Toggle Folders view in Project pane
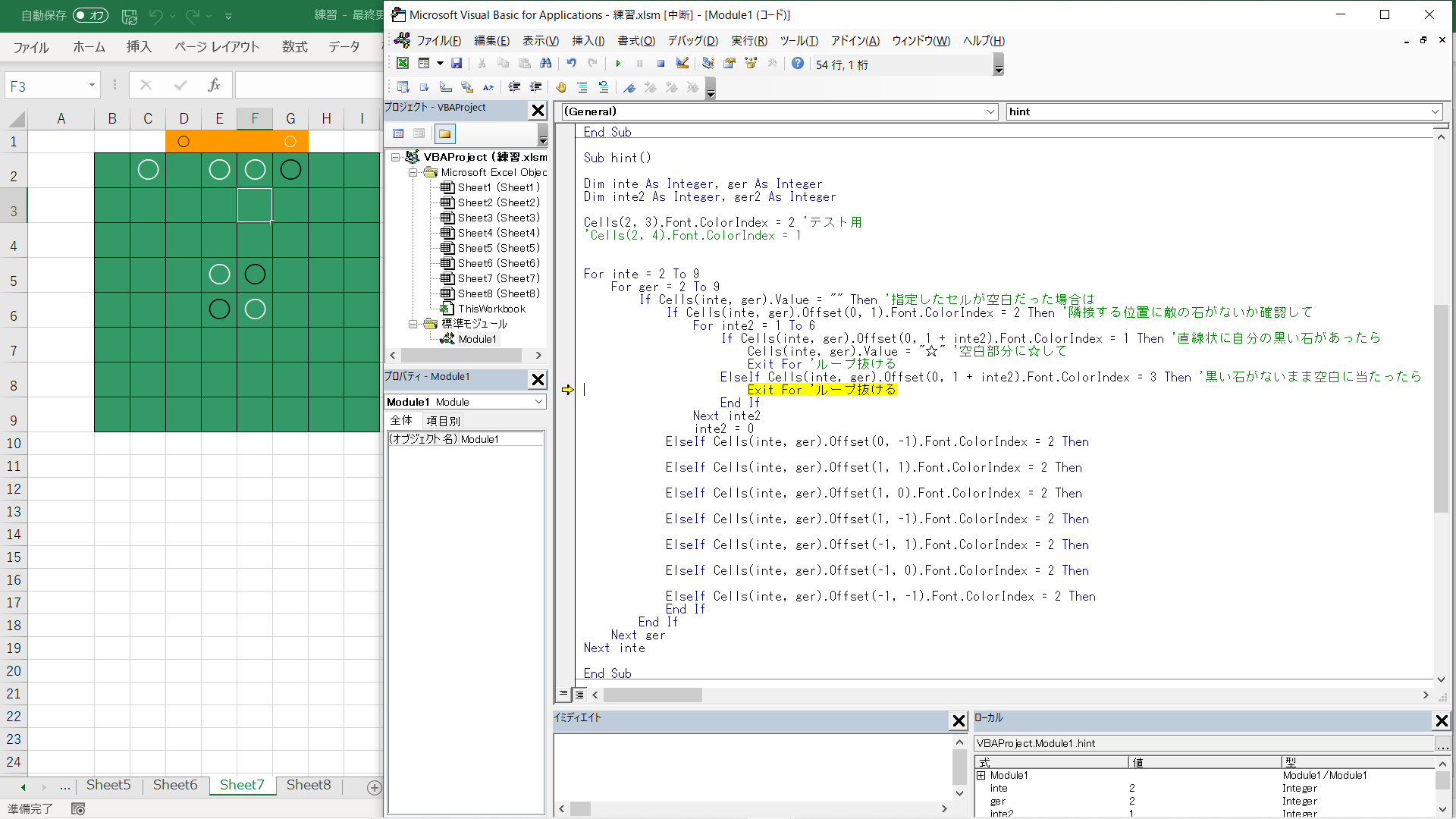 445,134
